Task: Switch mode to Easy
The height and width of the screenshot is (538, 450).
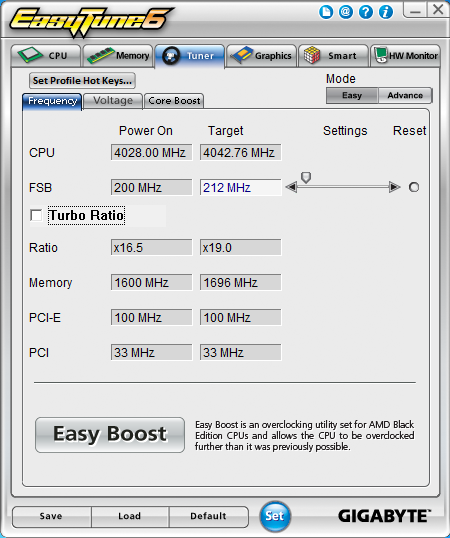Action: pos(352,95)
